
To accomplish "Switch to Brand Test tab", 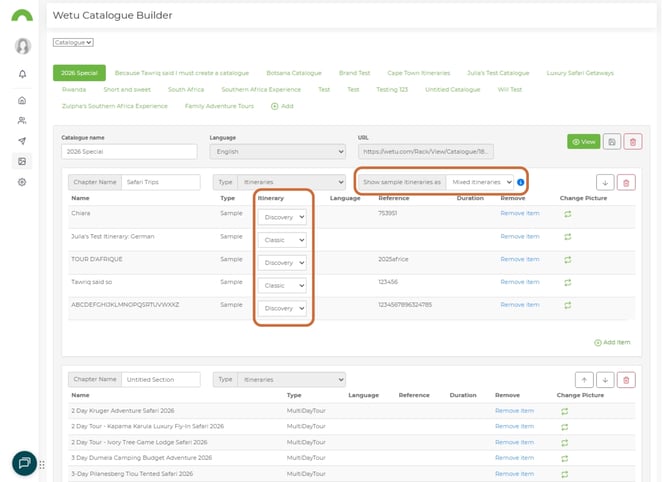I will [x=354, y=73].
